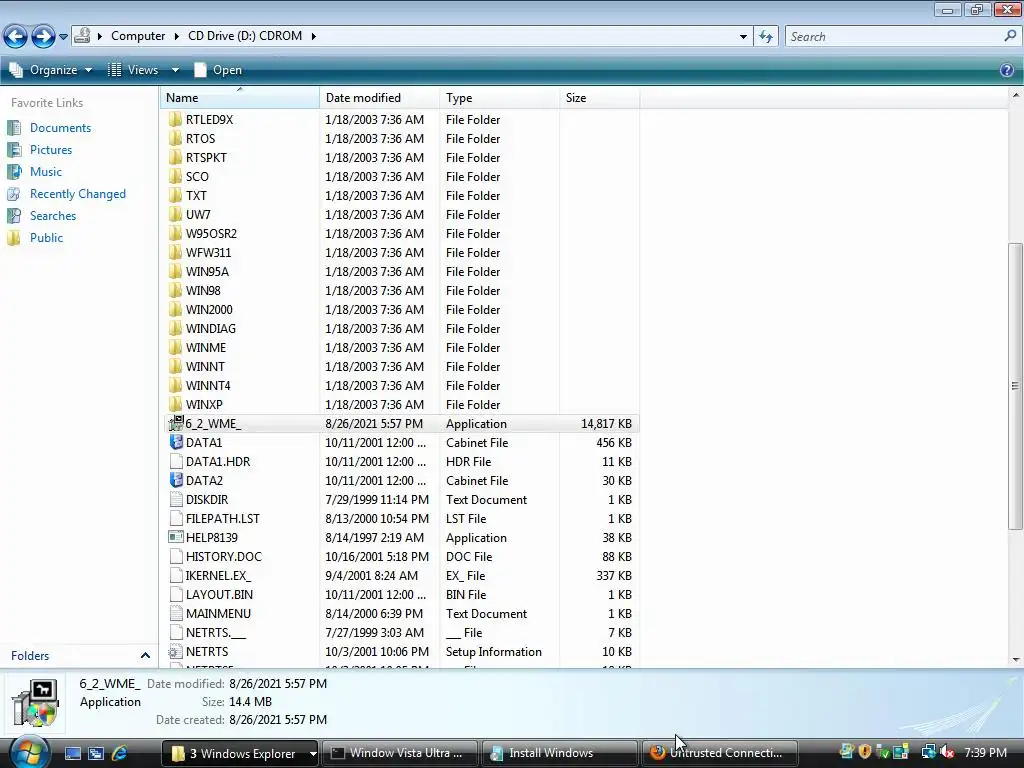Open the Pictures favorite link
Viewport: 1024px width, 768px height.
51,150
